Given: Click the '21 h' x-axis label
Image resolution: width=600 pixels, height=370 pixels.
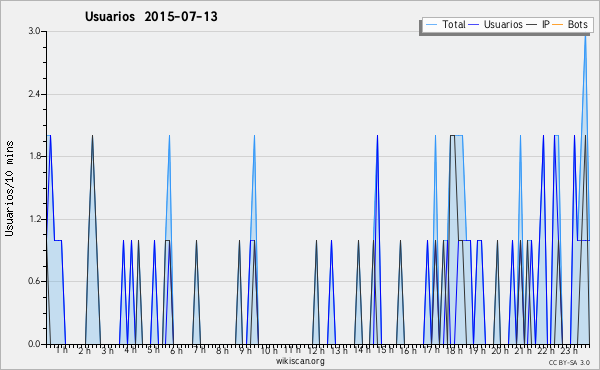Looking at the screenshot, I should [523, 350].
